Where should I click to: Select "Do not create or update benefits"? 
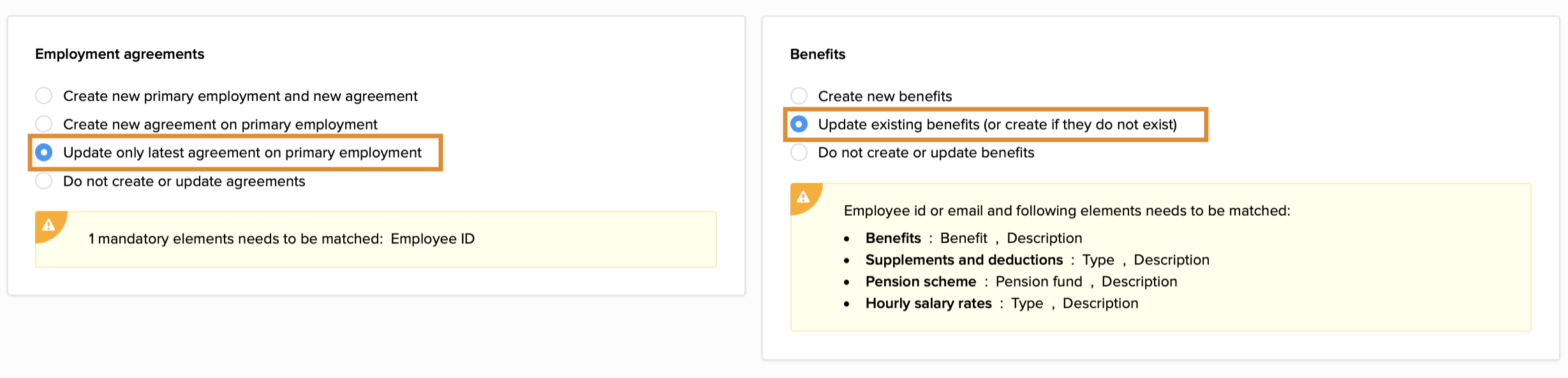click(x=799, y=153)
